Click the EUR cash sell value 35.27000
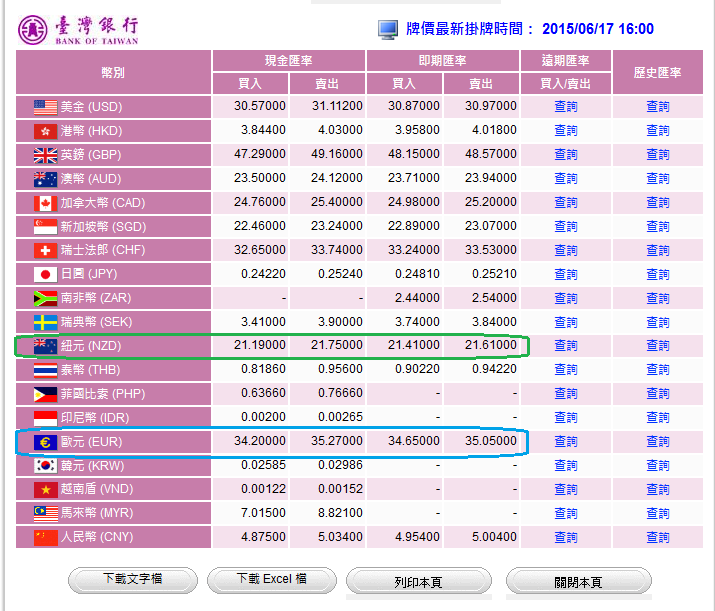 click(337, 441)
